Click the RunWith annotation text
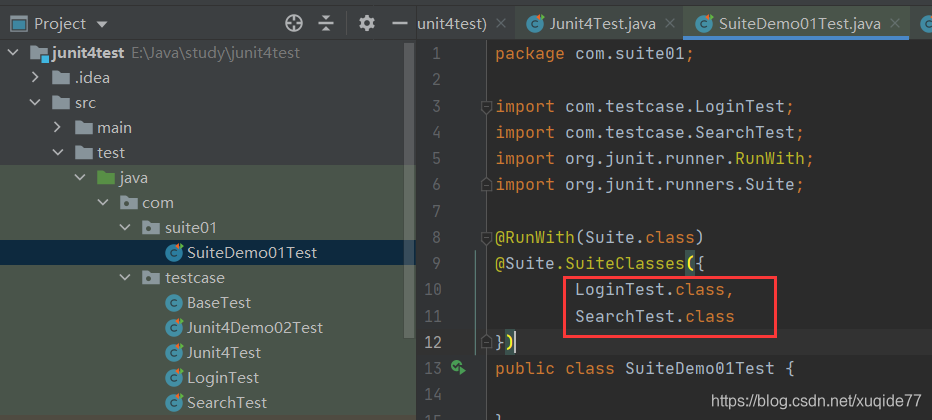 point(535,238)
